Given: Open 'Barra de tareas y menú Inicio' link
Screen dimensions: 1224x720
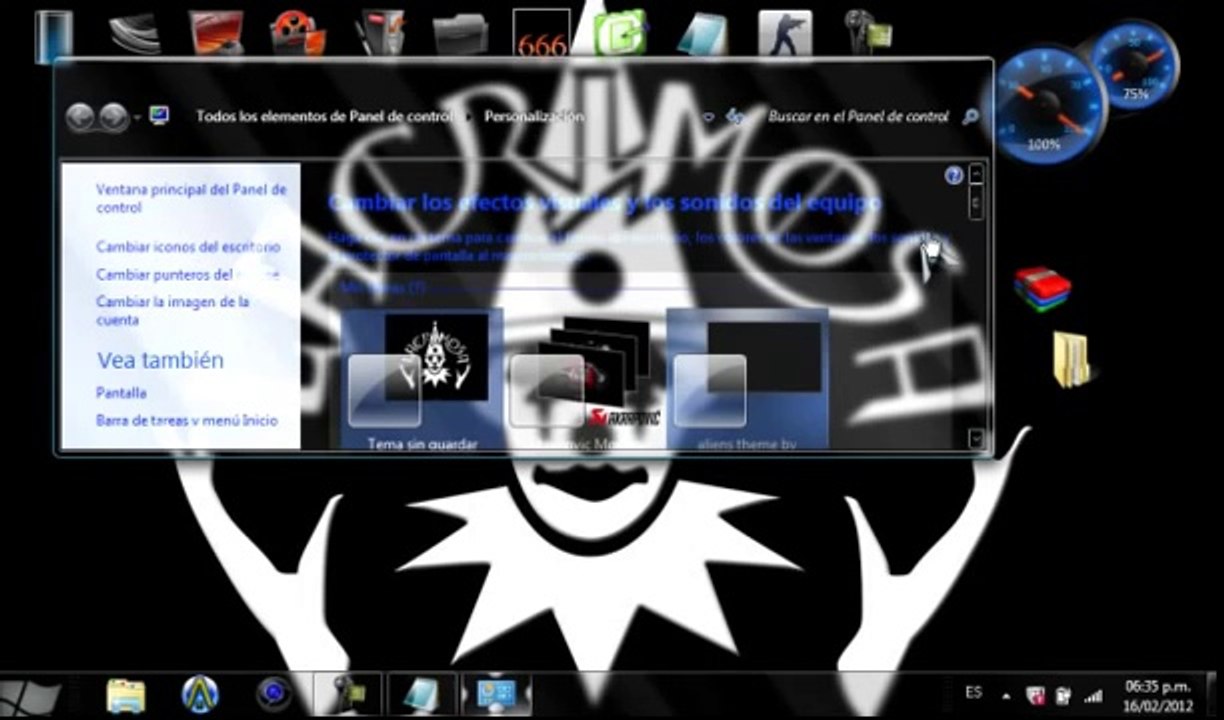Looking at the screenshot, I should 187,421.
